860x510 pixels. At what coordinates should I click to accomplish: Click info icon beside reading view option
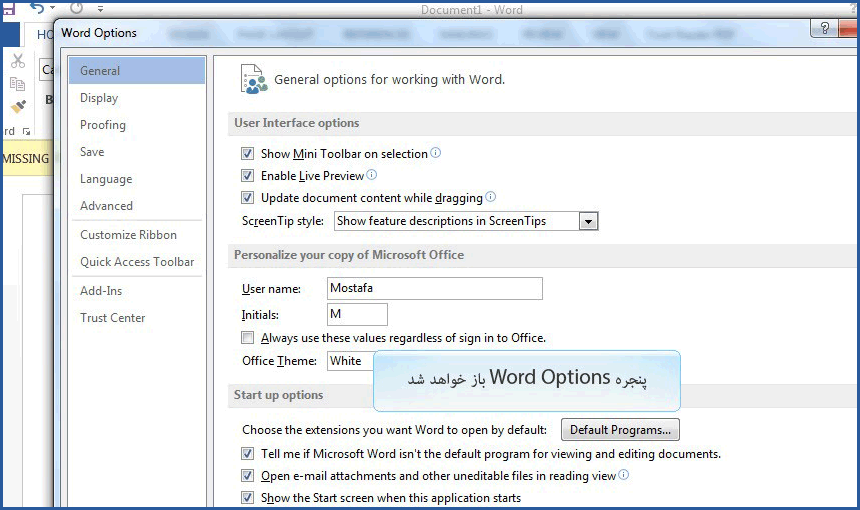pos(624,474)
